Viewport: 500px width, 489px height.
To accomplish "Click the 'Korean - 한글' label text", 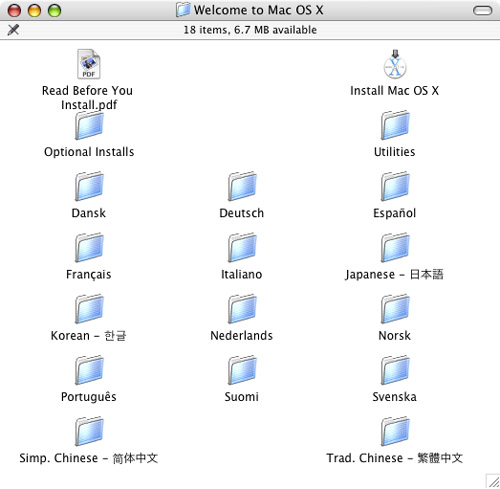I will tap(89, 336).
